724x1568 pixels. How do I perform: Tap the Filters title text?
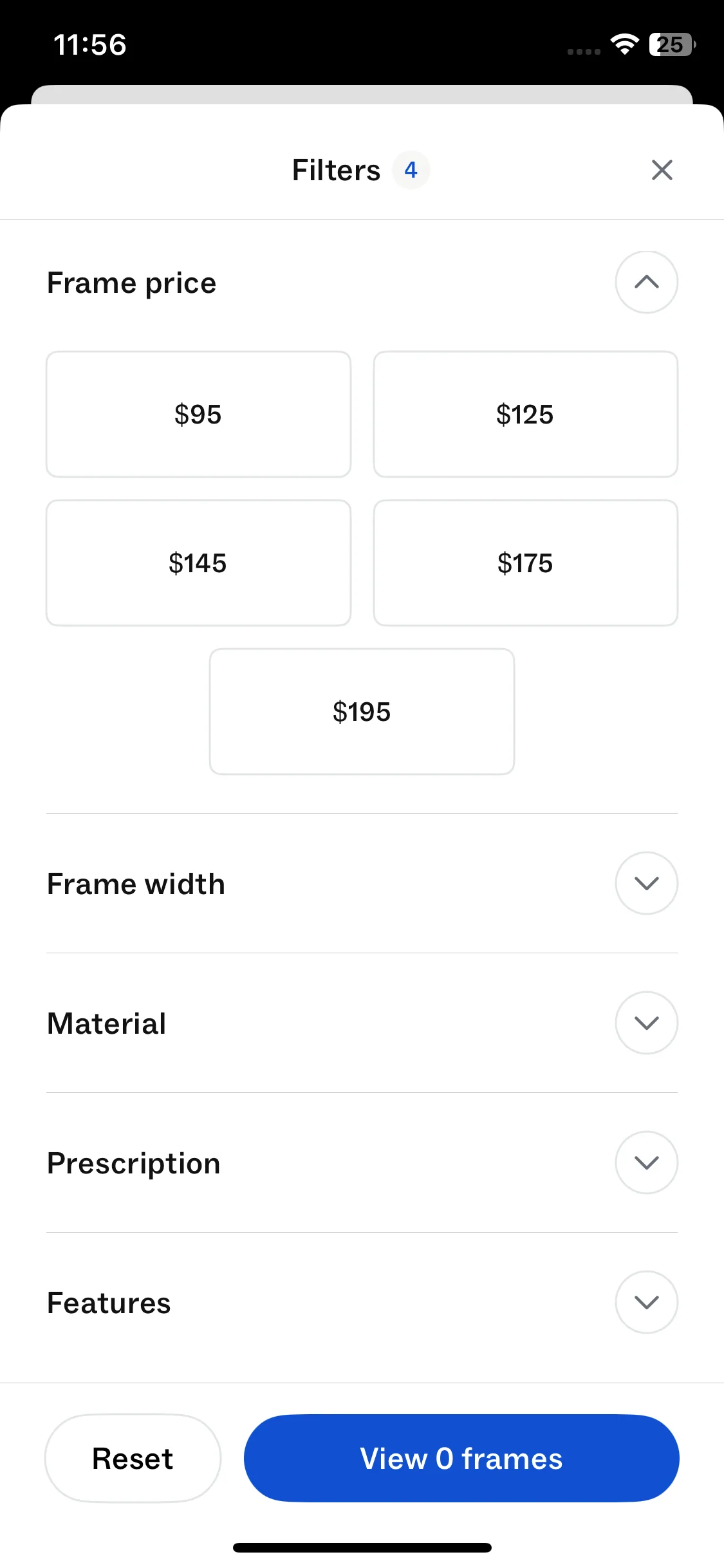(336, 171)
